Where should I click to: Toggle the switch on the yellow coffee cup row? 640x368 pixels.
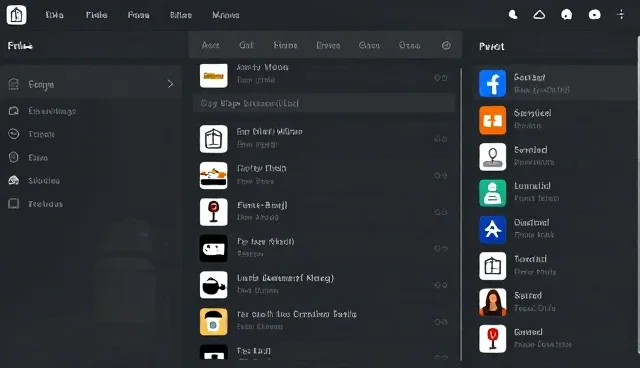click(440, 322)
